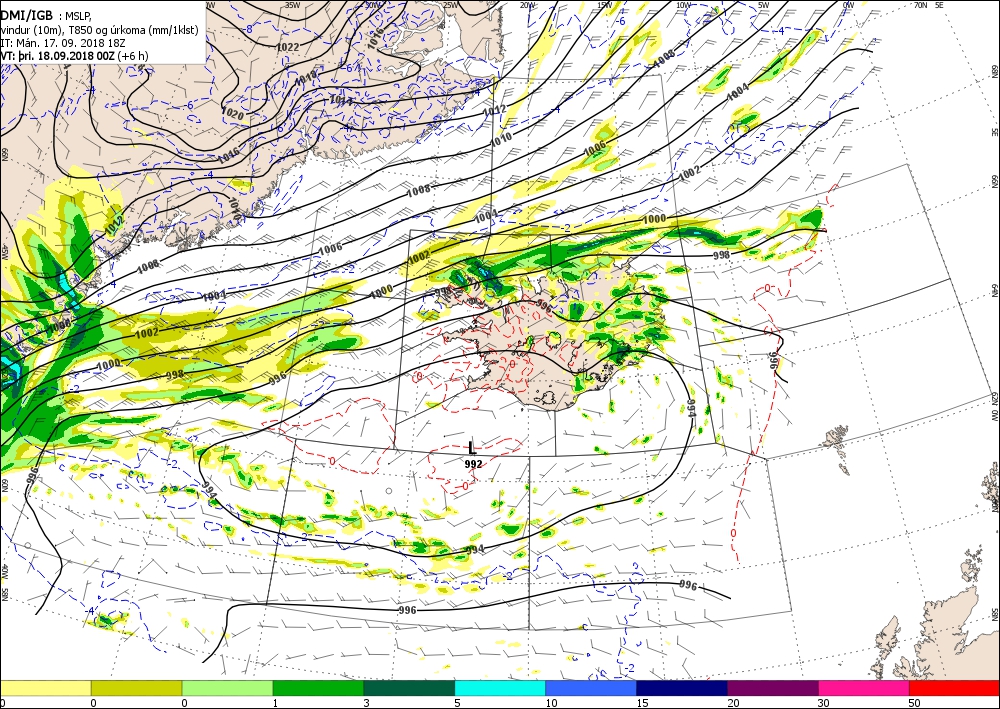Click the legend value 30
Screen dimensions: 1000x709
click(824, 703)
